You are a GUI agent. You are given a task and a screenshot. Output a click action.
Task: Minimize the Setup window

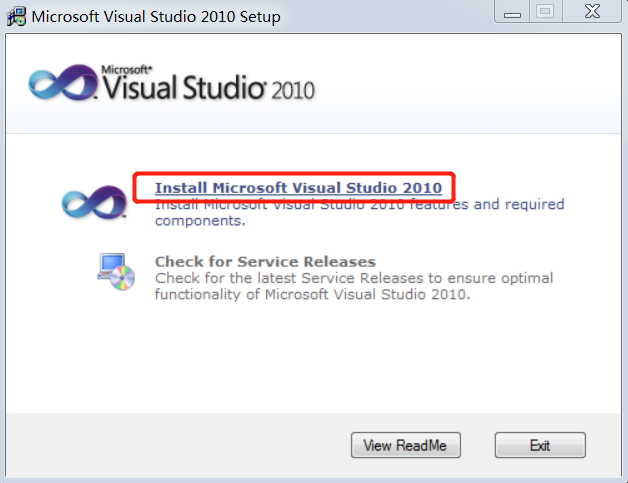coord(512,12)
